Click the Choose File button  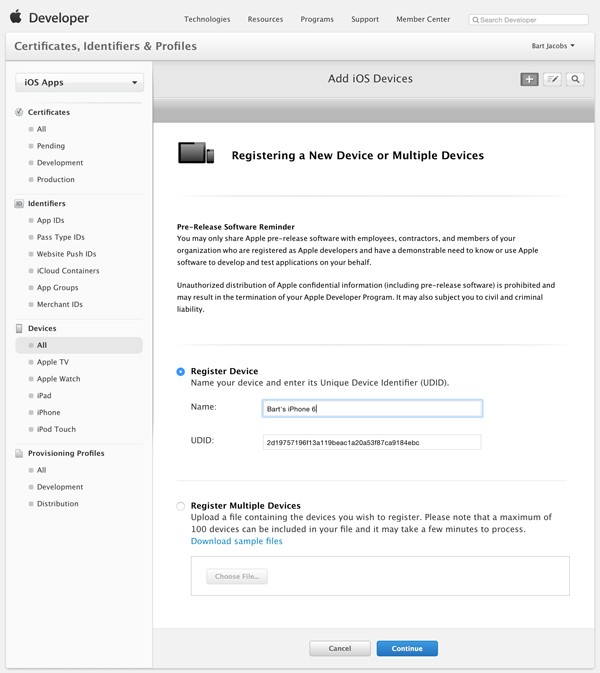pos(237,576)
